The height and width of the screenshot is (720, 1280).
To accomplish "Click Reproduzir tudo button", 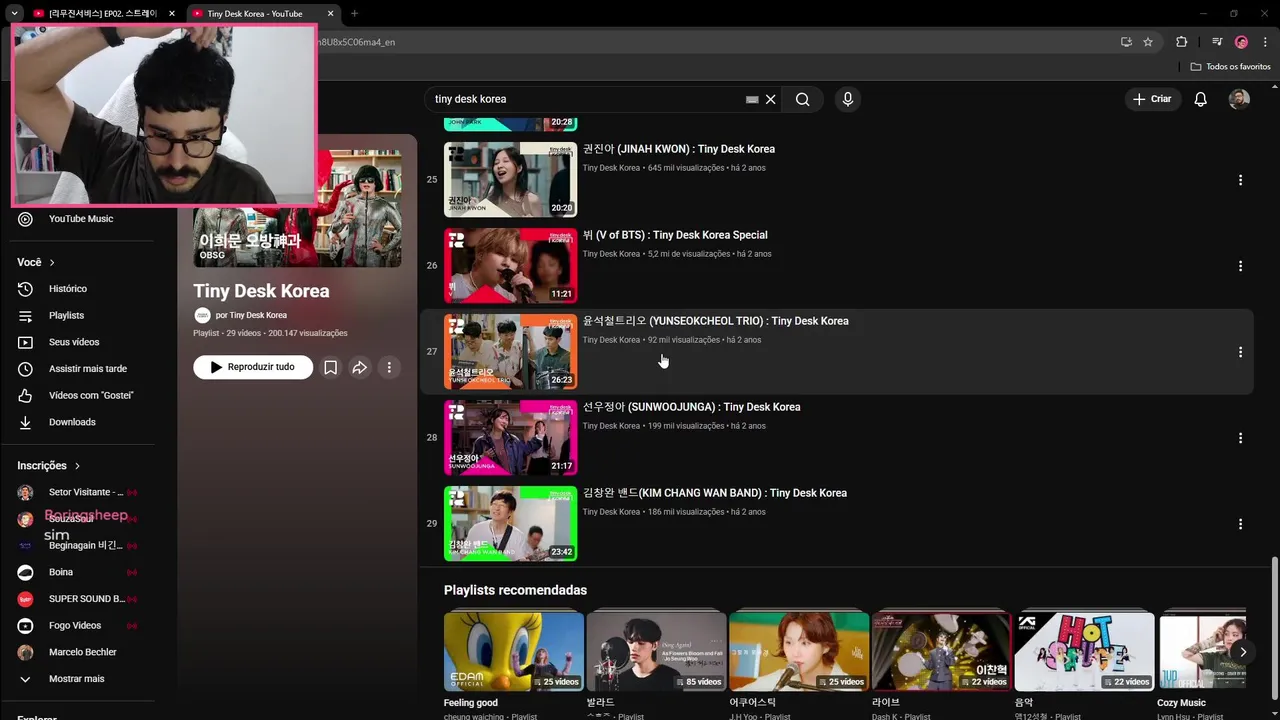I will tap(253, 367).
